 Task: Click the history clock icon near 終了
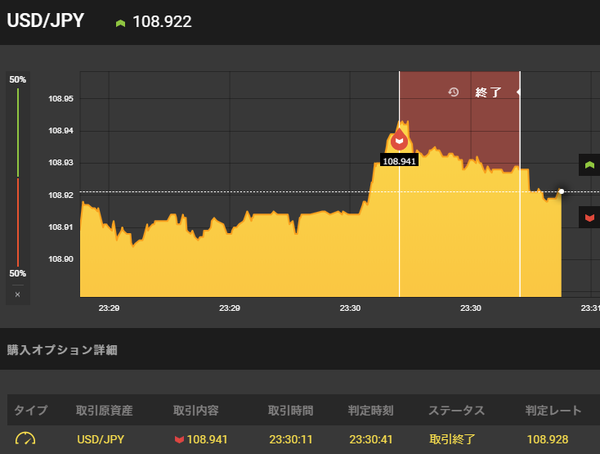click(453, 92)
